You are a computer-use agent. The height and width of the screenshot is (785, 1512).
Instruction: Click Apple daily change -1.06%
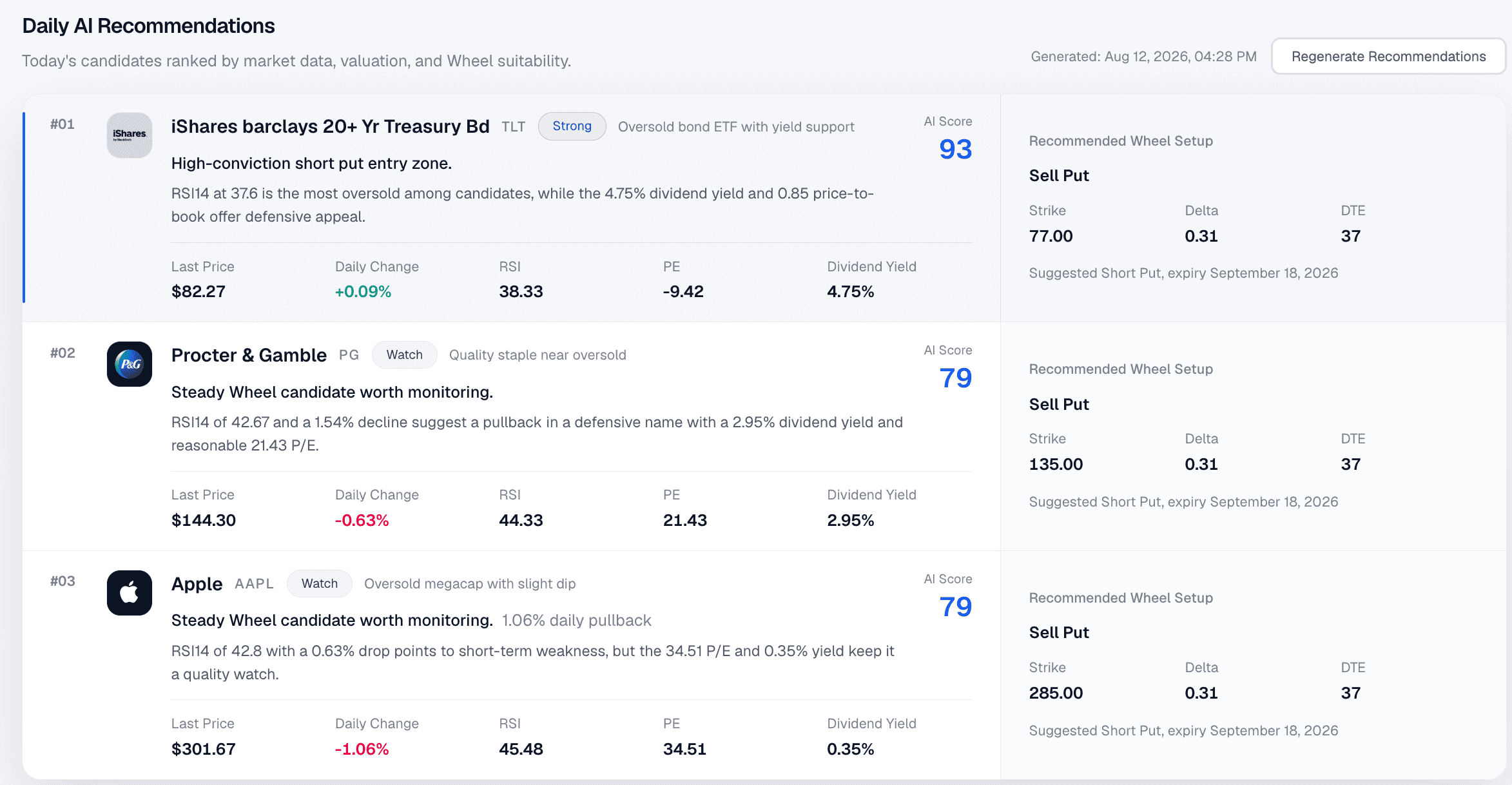(x=362, y=750)
